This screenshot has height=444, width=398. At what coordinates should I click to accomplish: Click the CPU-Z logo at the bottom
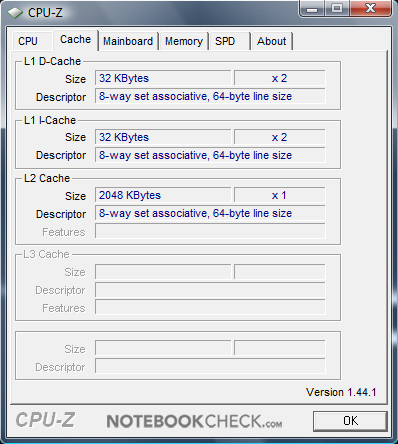pos(45,420)
